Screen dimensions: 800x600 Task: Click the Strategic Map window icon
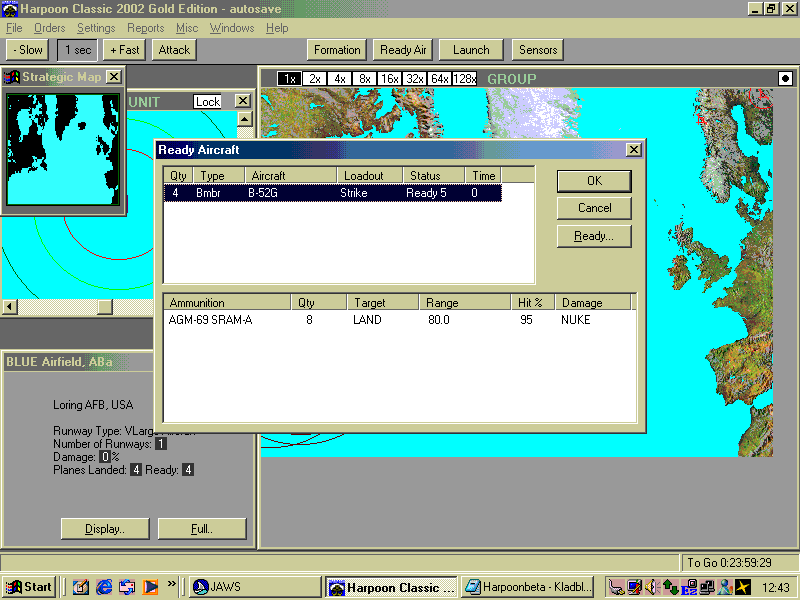11,77
